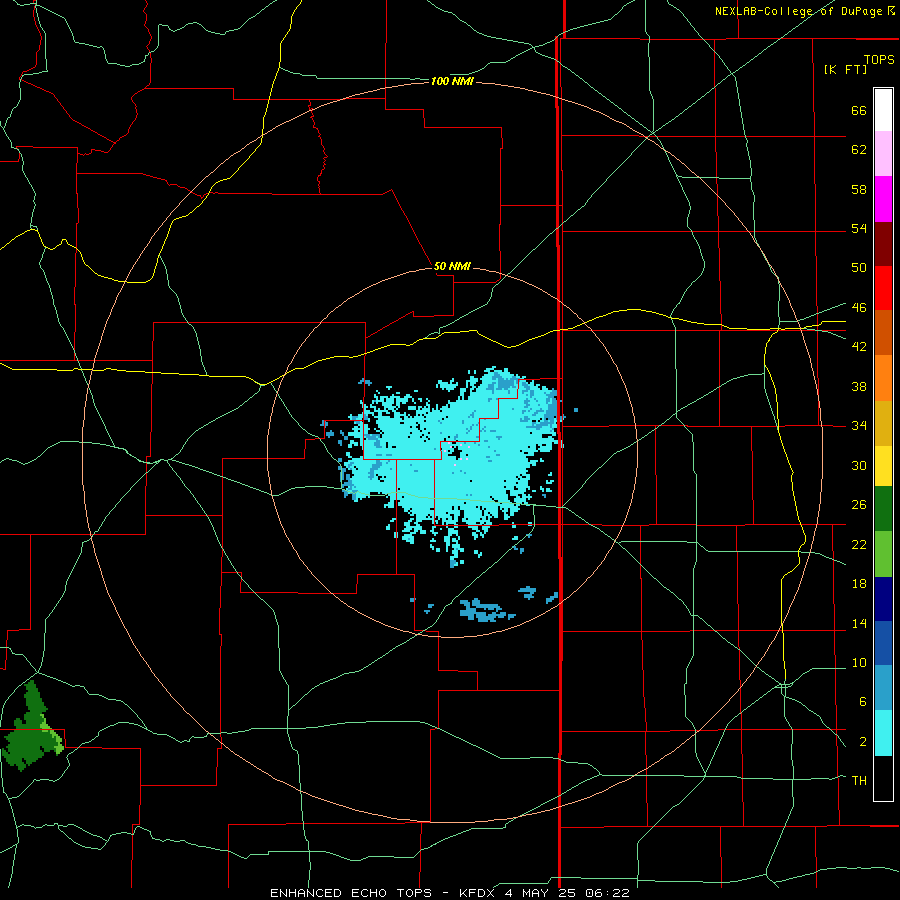Click the bright red legend swatch

[x=883, y=288]
